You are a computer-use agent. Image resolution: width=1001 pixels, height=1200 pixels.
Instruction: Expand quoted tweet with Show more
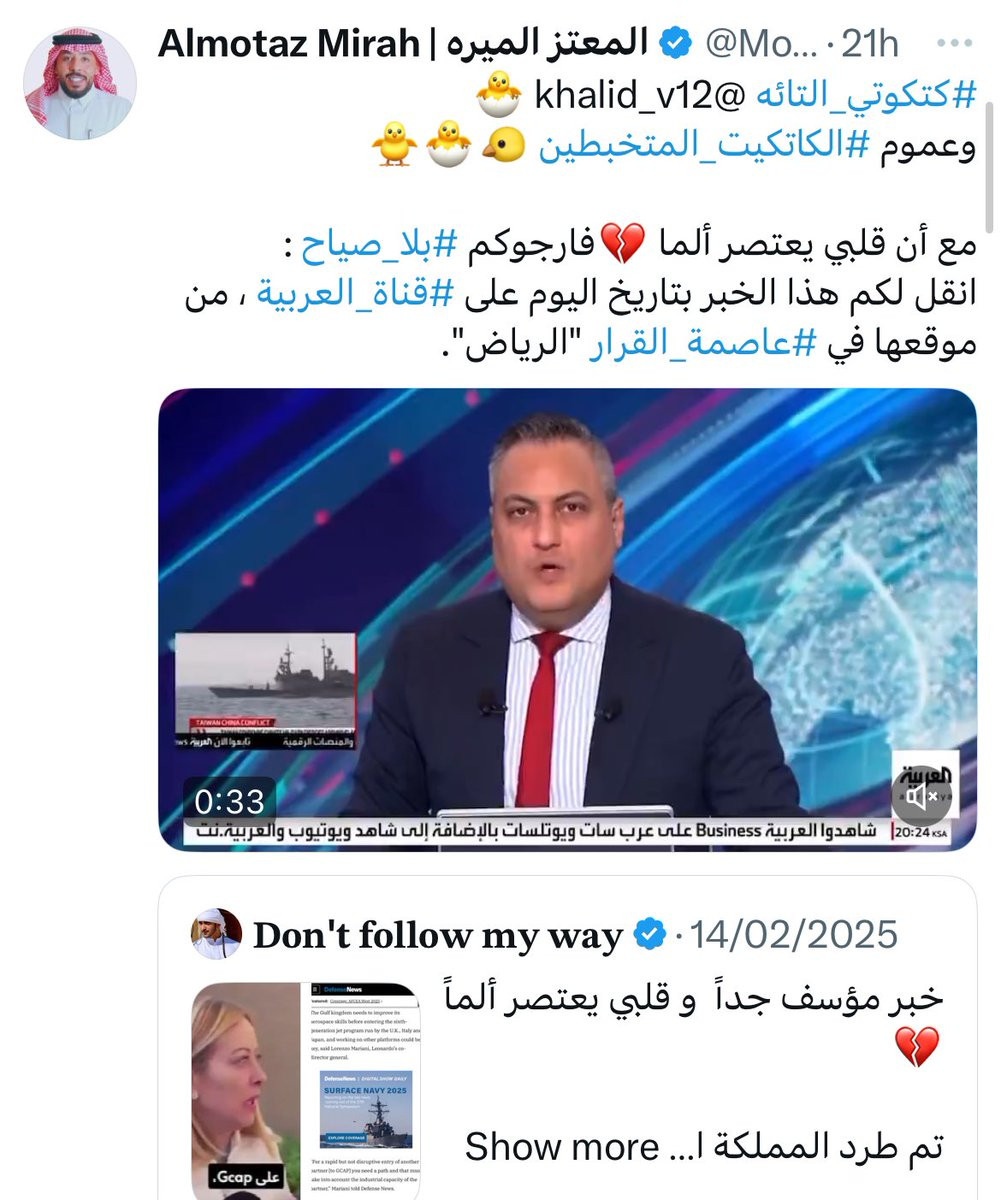(561, 1146)
